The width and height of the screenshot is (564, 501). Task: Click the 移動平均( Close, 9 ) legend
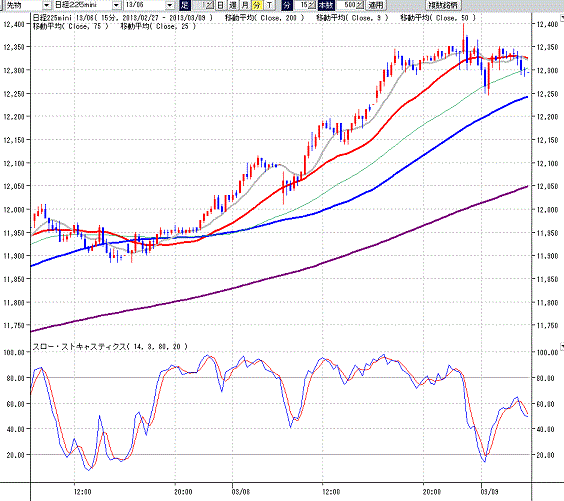coord(352,18)
